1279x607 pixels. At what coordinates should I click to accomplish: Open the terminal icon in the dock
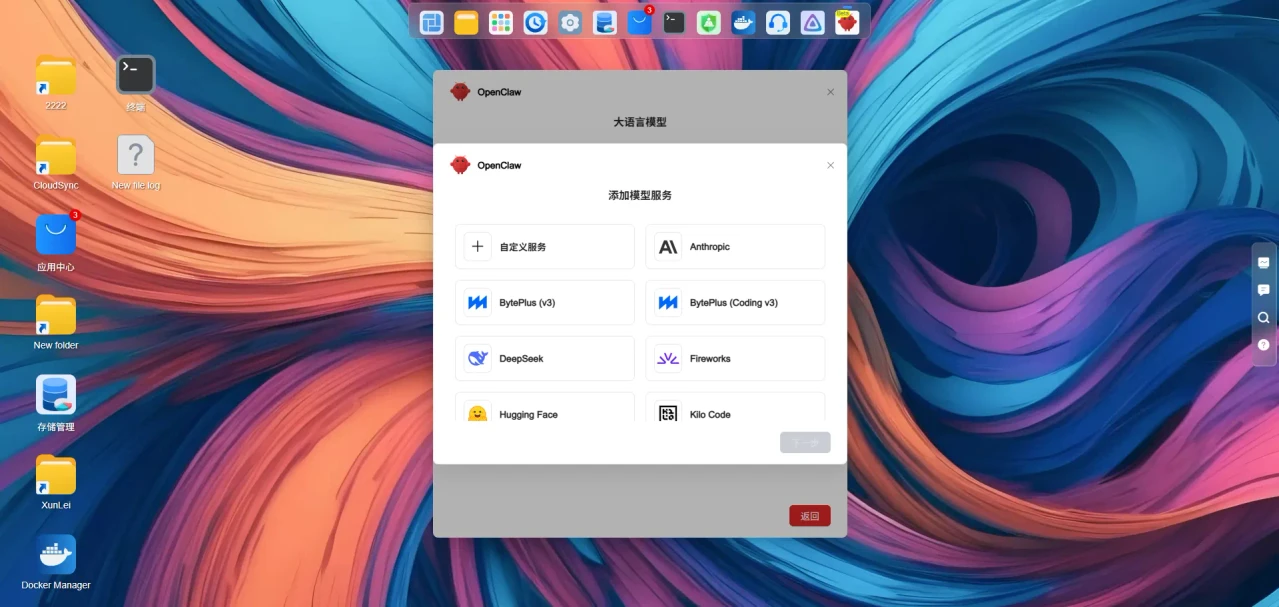pyautogui.click(x=674, y=22)
